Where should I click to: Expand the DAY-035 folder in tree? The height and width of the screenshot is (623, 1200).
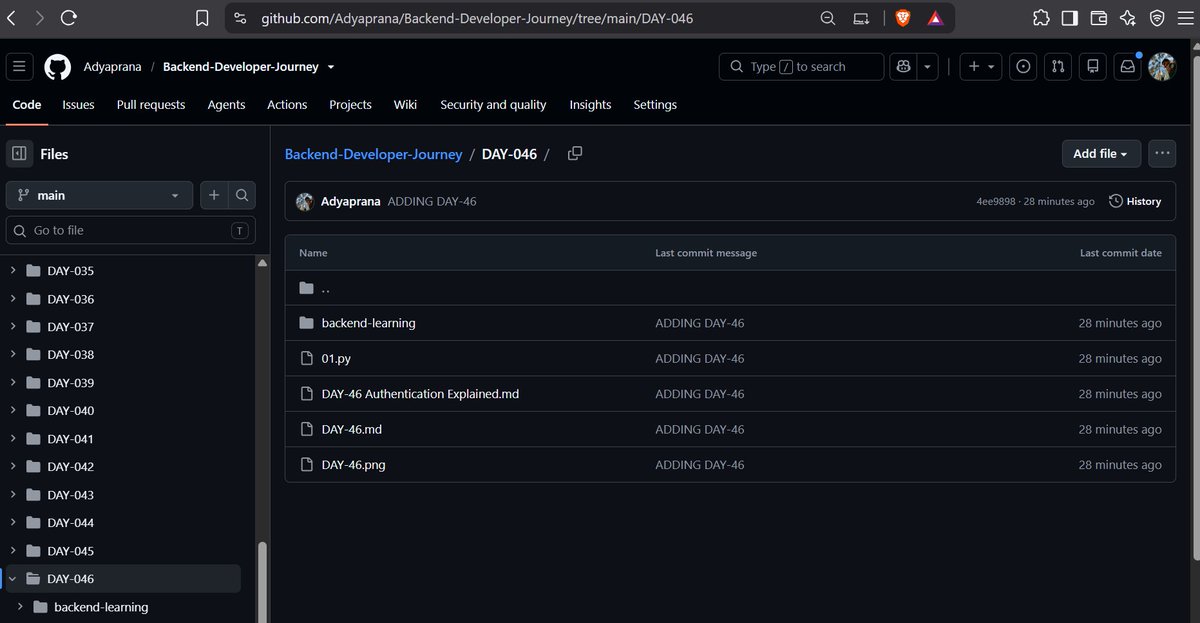13,271
